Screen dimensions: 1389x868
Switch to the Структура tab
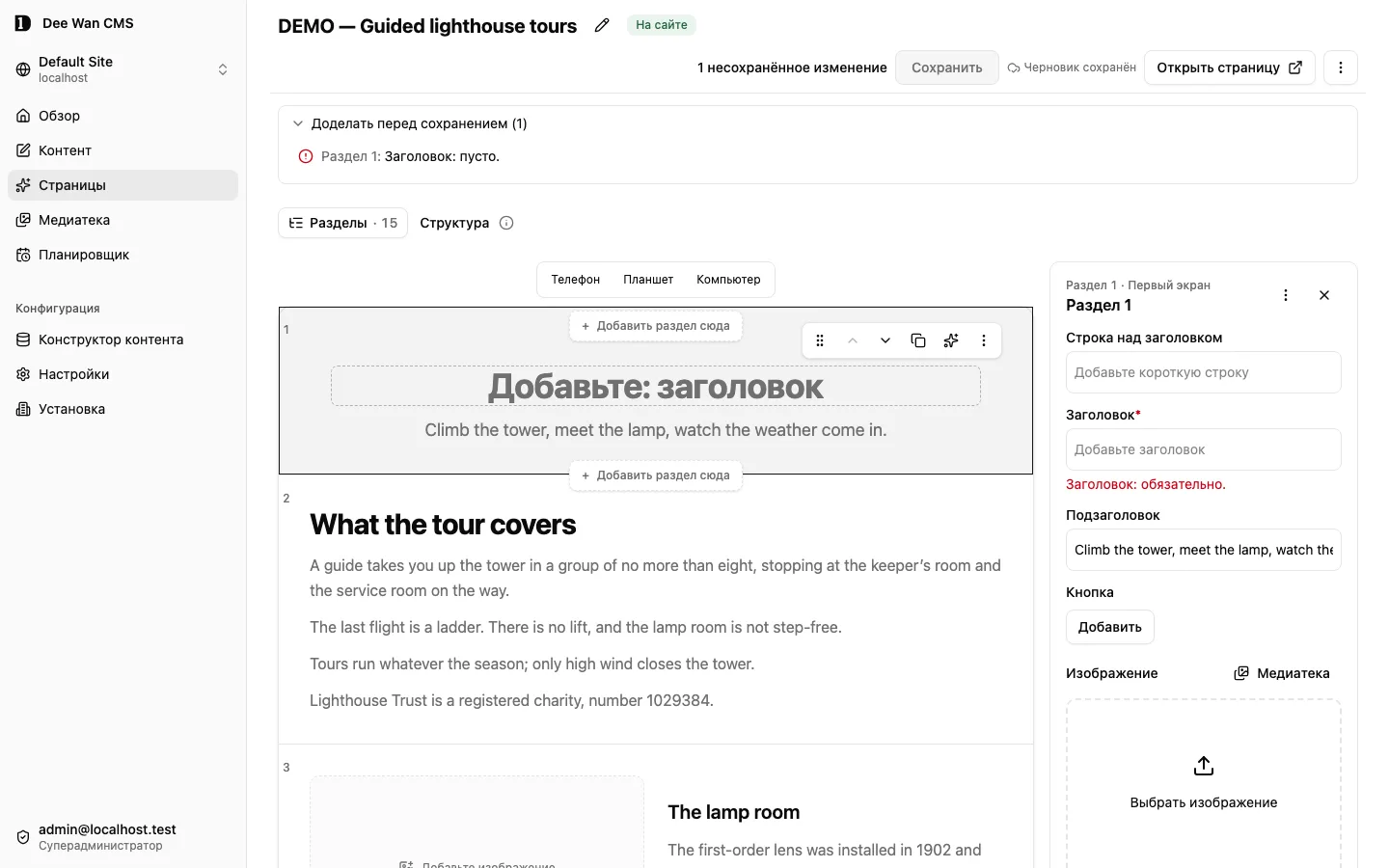[x=454, y=223]
